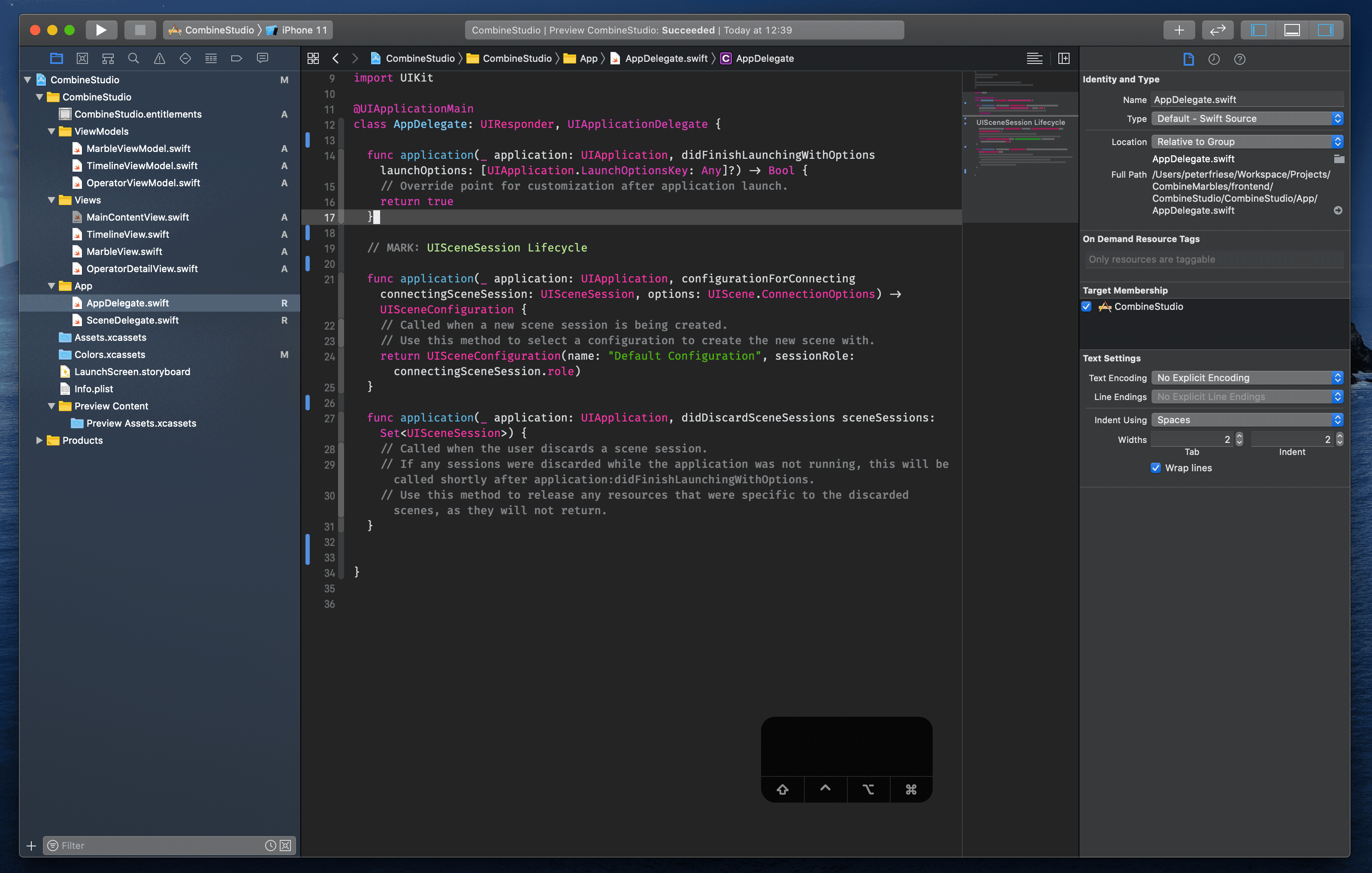Collapse the ViewModels folder
This screenshot has width=1372, height=873.
pyautogui.click(x=51, y=132)
